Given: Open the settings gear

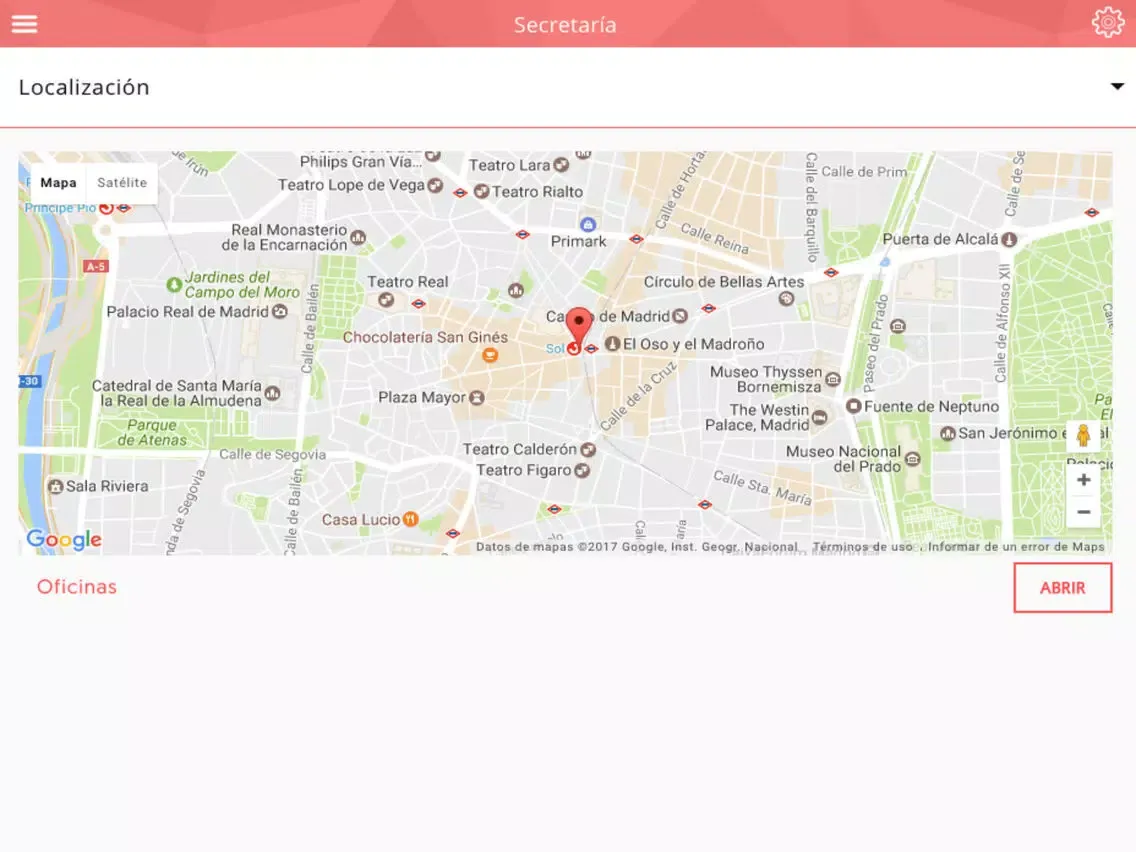Looking at the screenshot, I should pos(1108,22).
